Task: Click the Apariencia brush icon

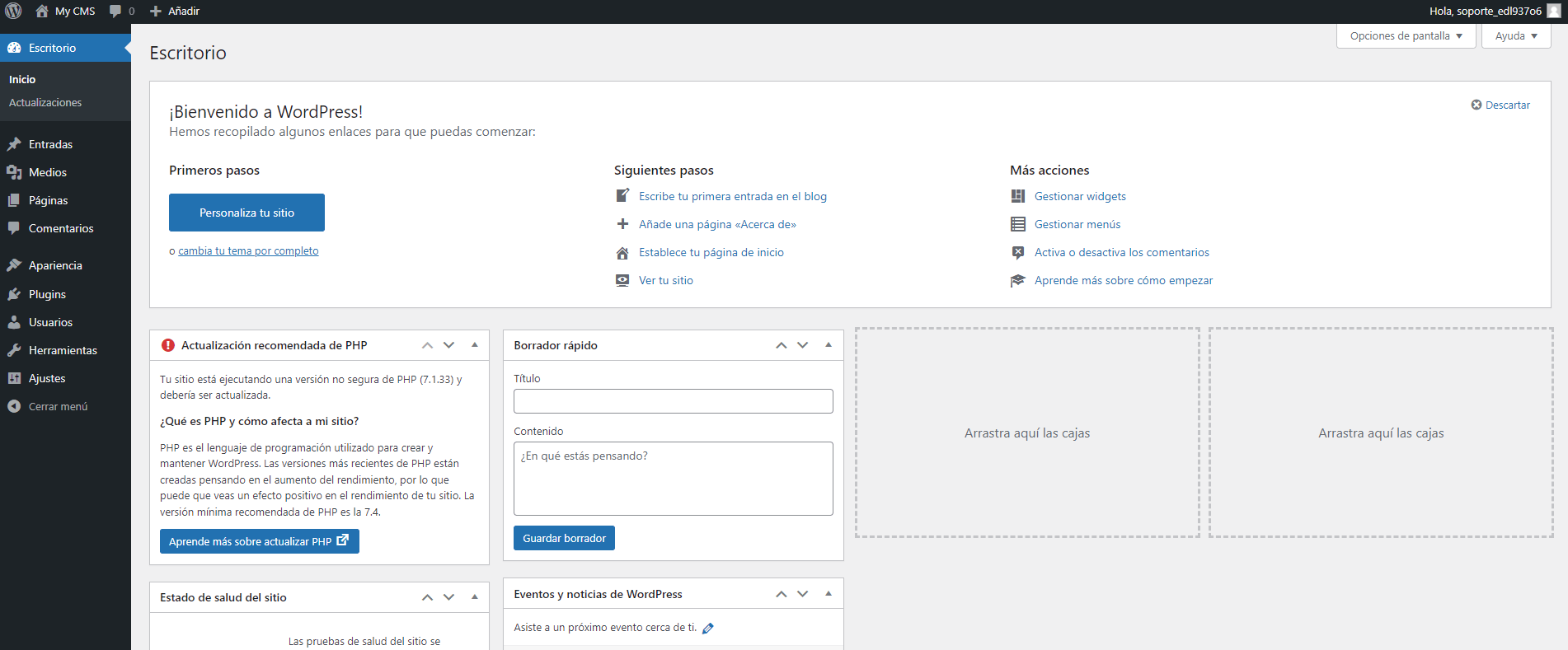Action: [x=14, y=265]
